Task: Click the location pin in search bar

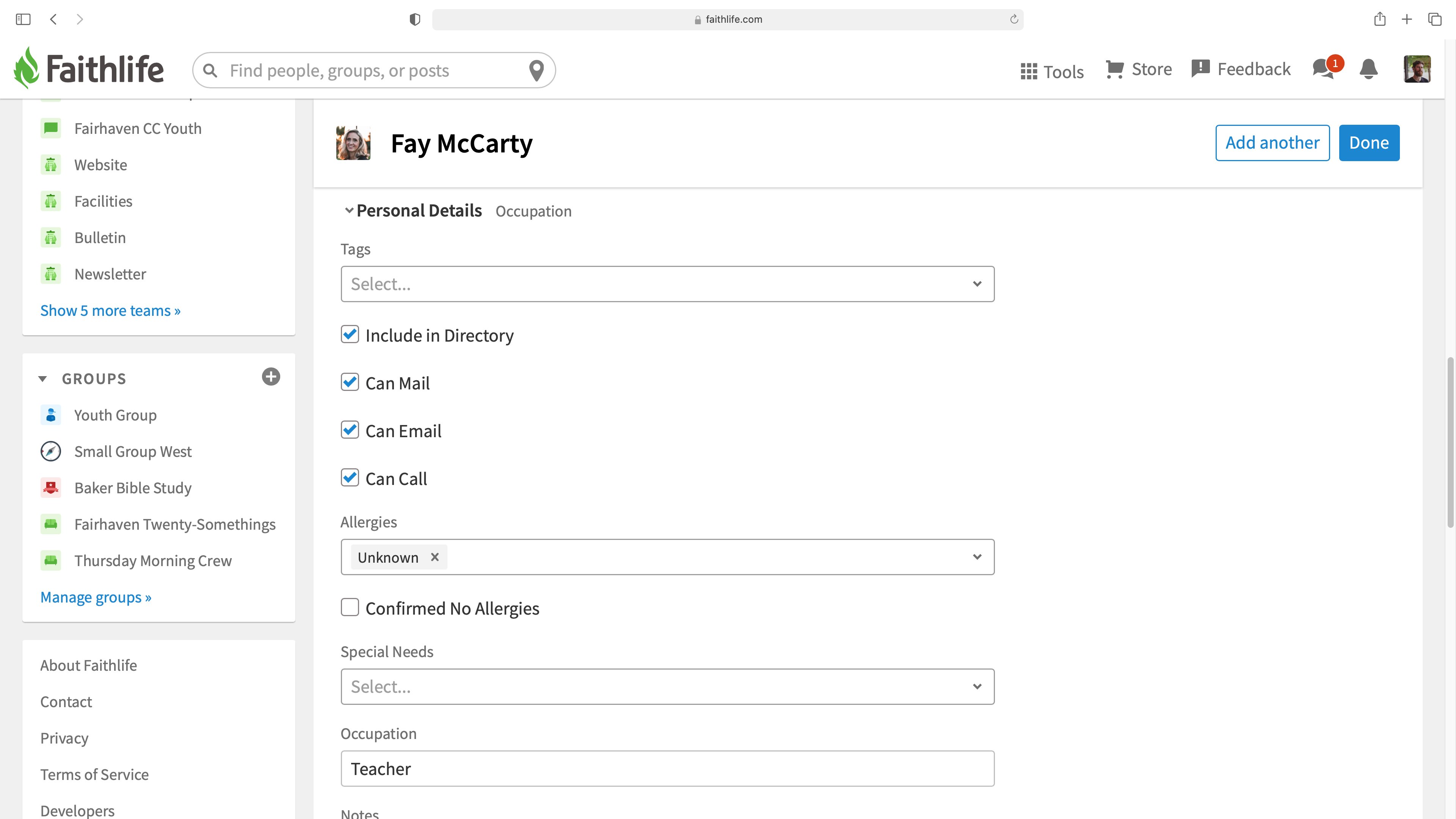Action: [x=537, y=71]
